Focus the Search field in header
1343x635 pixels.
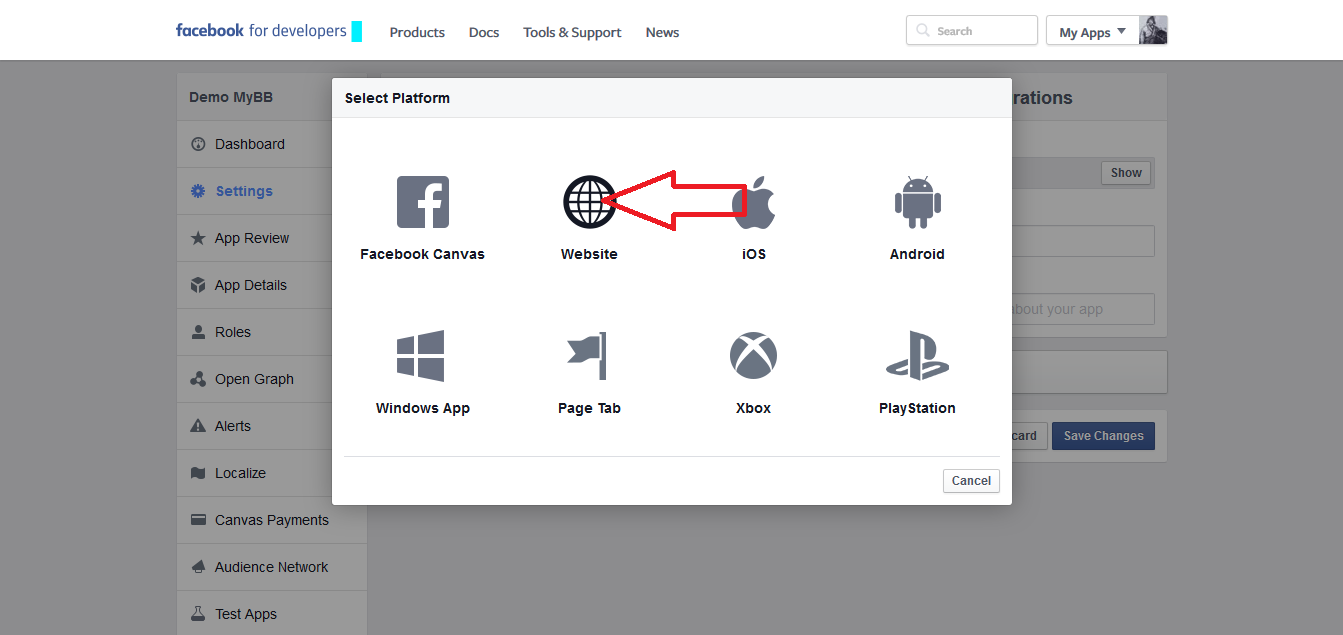(x=972, y=31)
